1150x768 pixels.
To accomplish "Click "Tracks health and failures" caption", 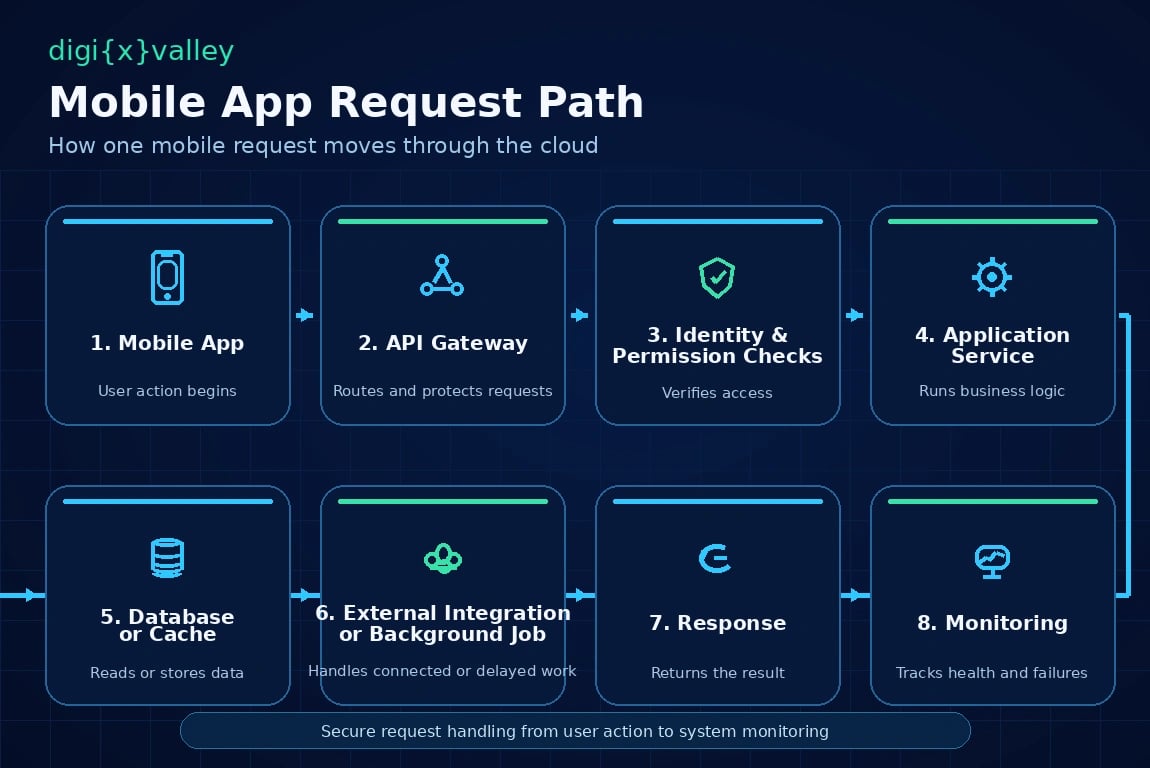I will coord(992,673).
